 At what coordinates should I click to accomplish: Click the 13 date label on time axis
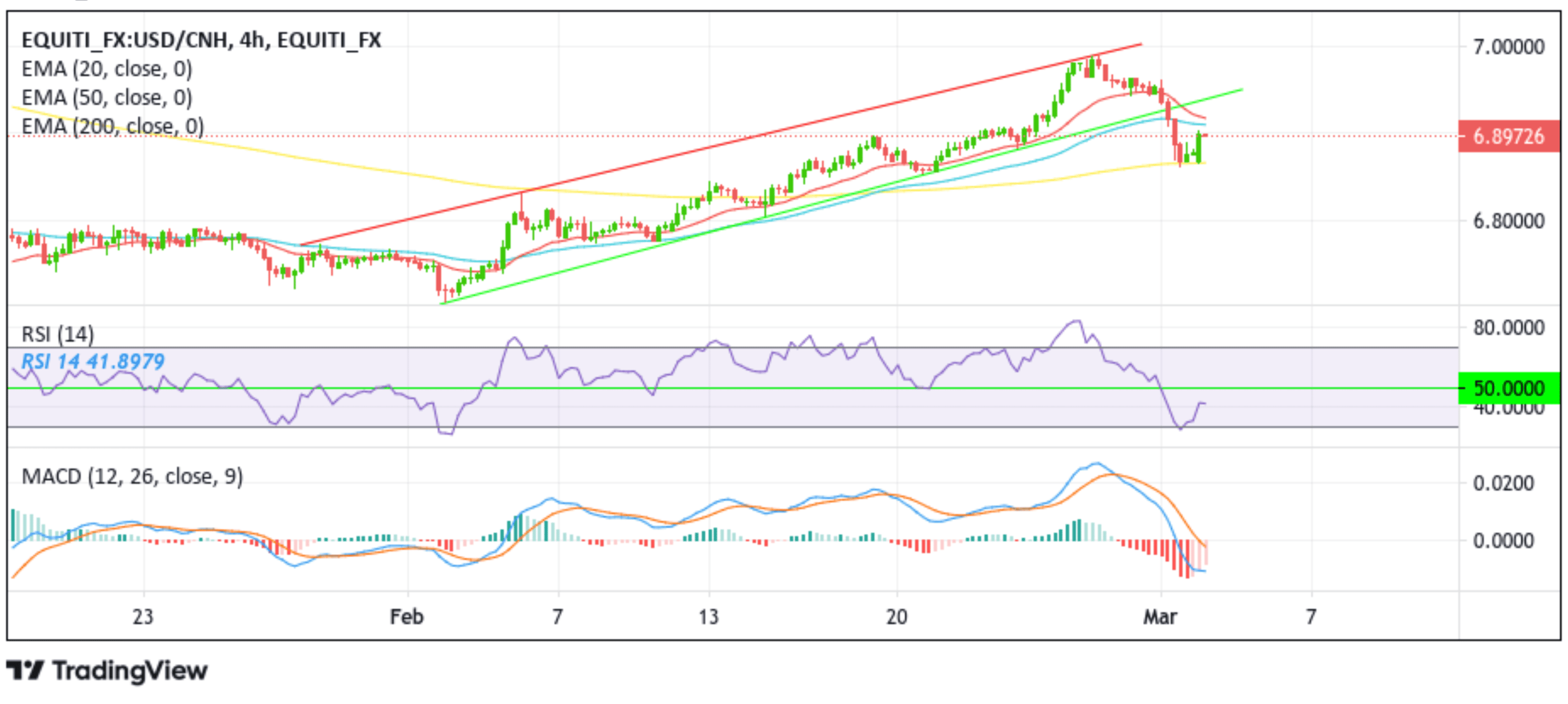[x=709, y=617]
